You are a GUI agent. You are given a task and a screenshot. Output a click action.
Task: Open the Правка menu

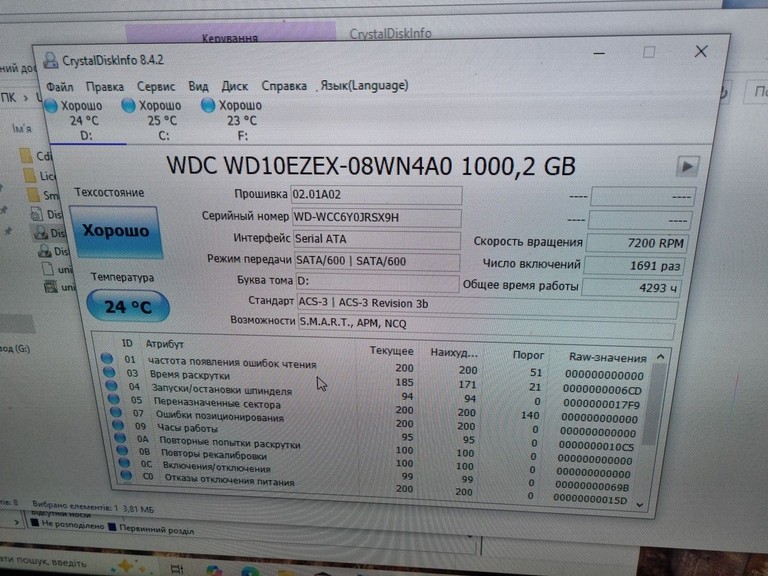(105, 87)
